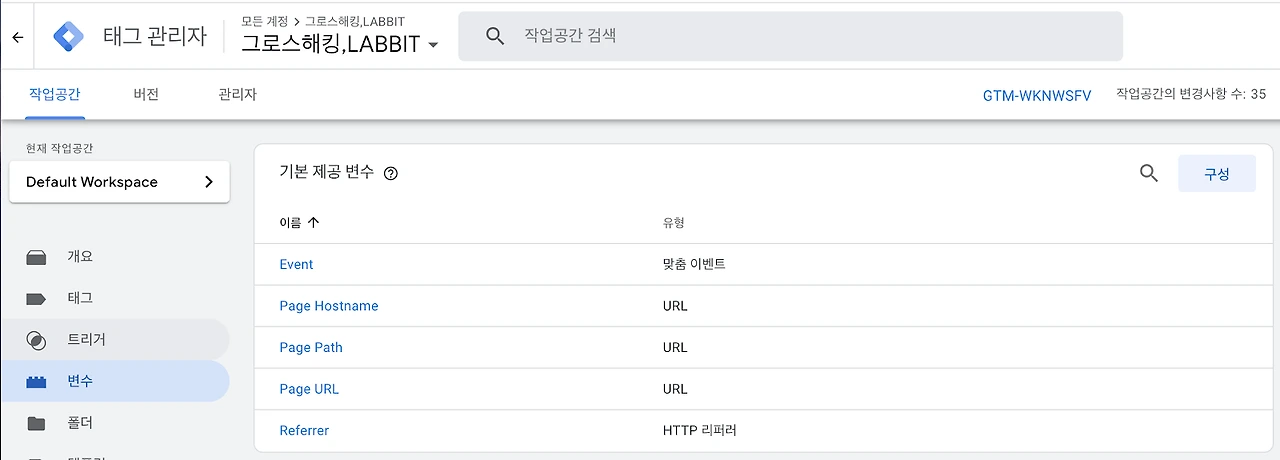Switch to the 관리자 tab
The height and width of the screenshot is (460, 1280).
point(237,94)
